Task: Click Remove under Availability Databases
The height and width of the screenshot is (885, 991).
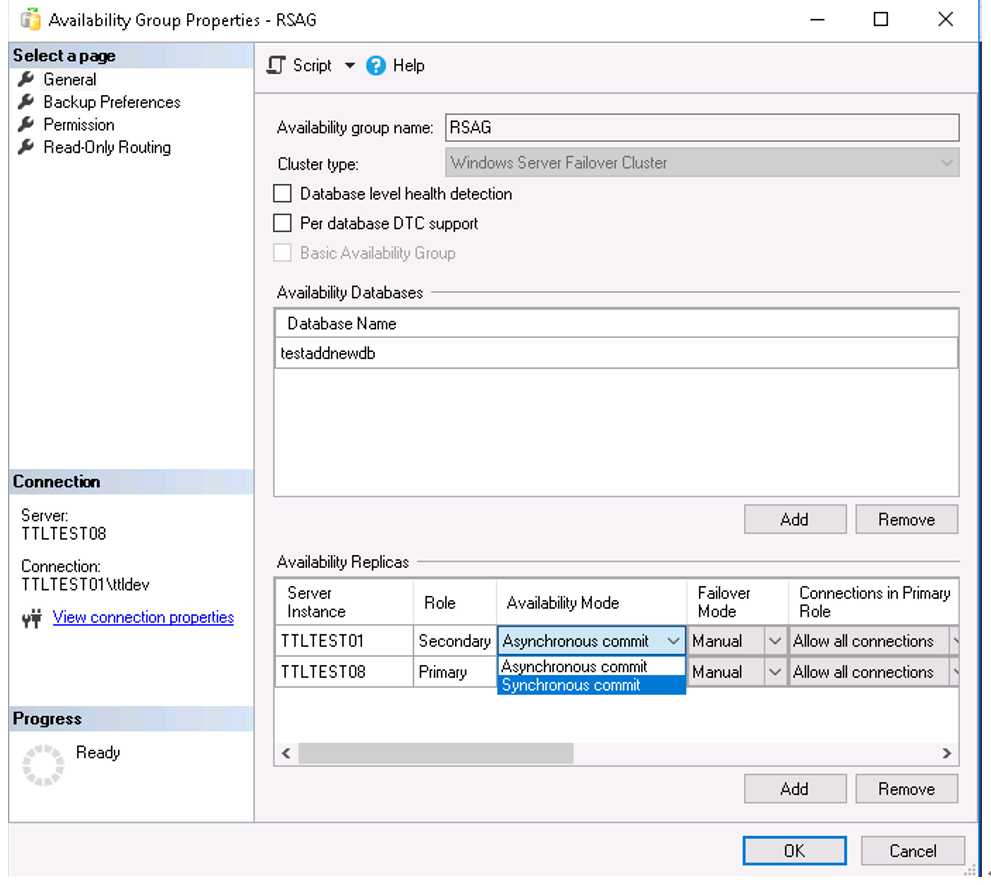Action: [906, 519]
